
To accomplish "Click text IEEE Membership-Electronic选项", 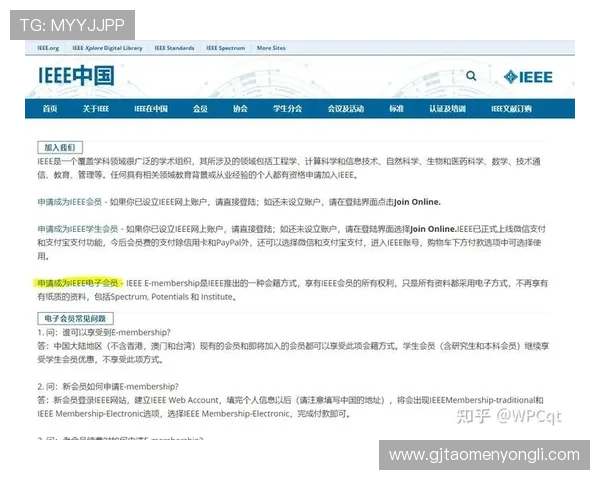I will 98,414.
